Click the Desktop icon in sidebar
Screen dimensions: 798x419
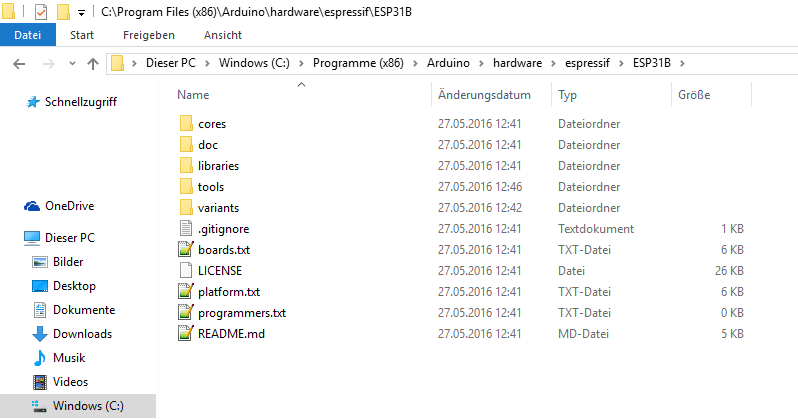click(40, 286)
